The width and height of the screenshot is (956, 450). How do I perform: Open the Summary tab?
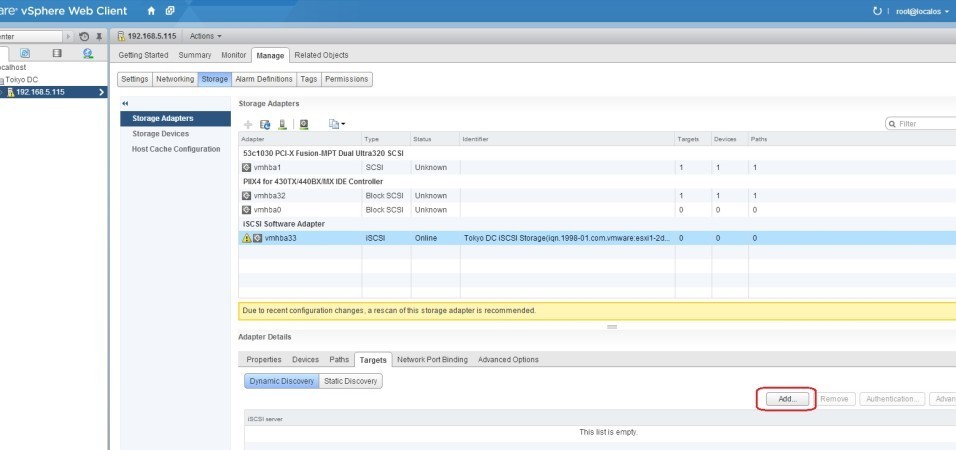point(194,55)
